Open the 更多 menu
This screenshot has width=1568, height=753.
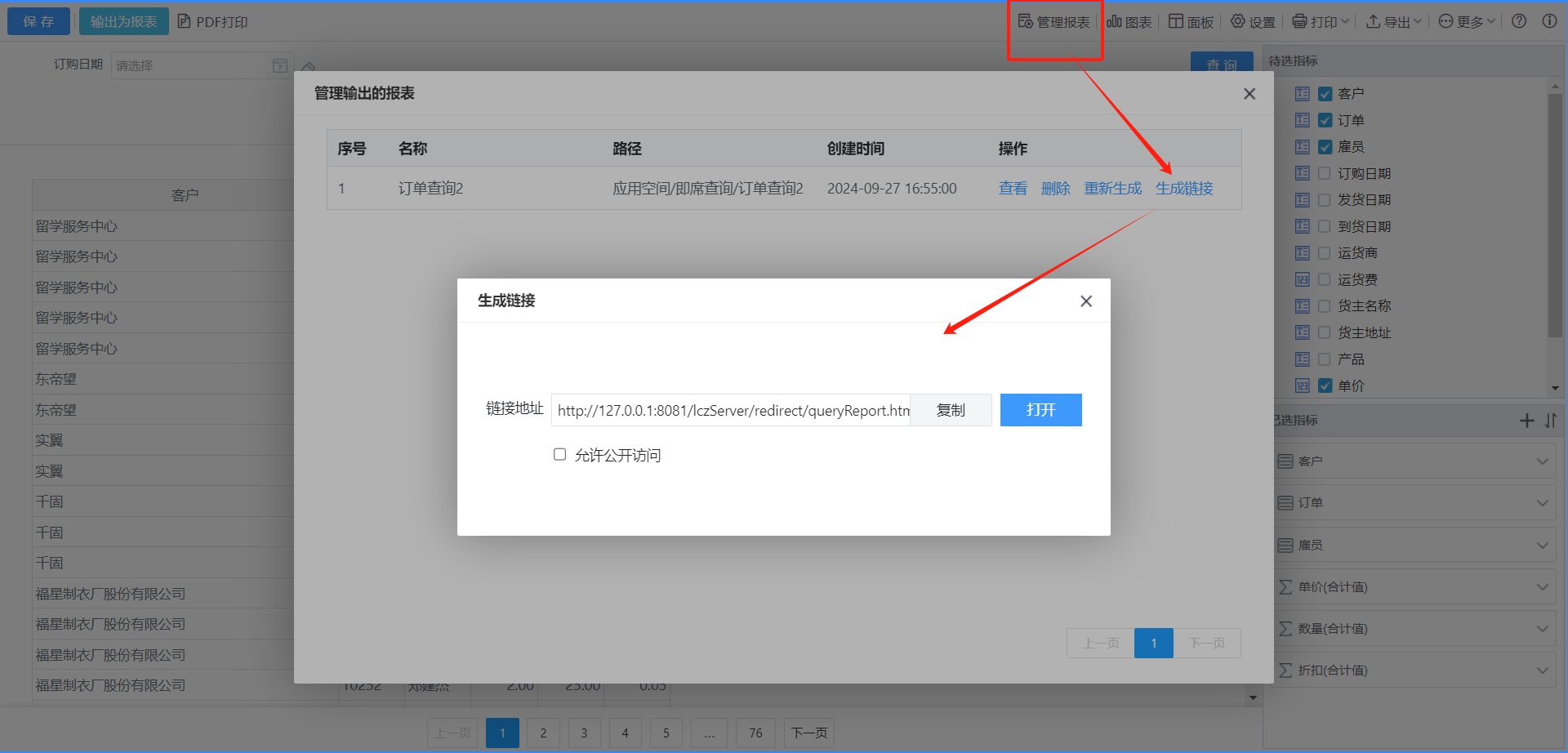pos(1467,22)
